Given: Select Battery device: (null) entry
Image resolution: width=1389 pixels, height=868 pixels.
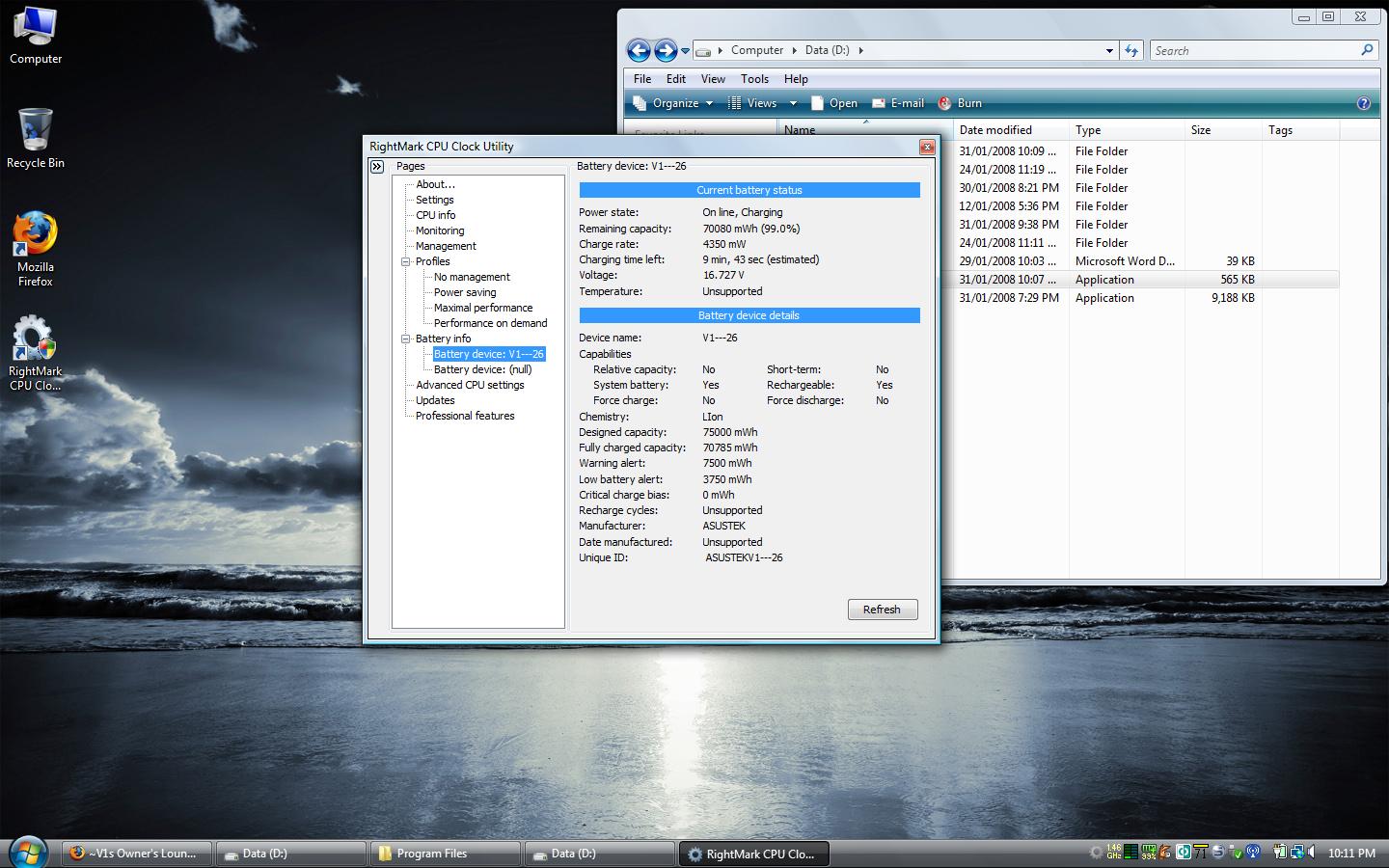Looking at the screenshot, I should tap(482, 369).
